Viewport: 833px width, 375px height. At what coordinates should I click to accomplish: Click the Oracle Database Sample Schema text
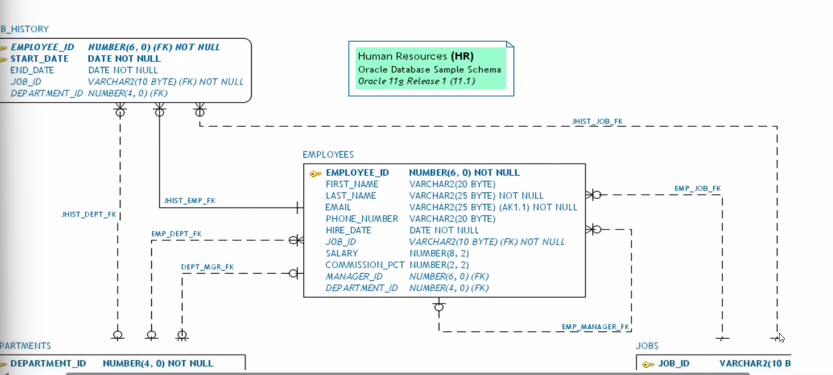click(x=429, y=70)
